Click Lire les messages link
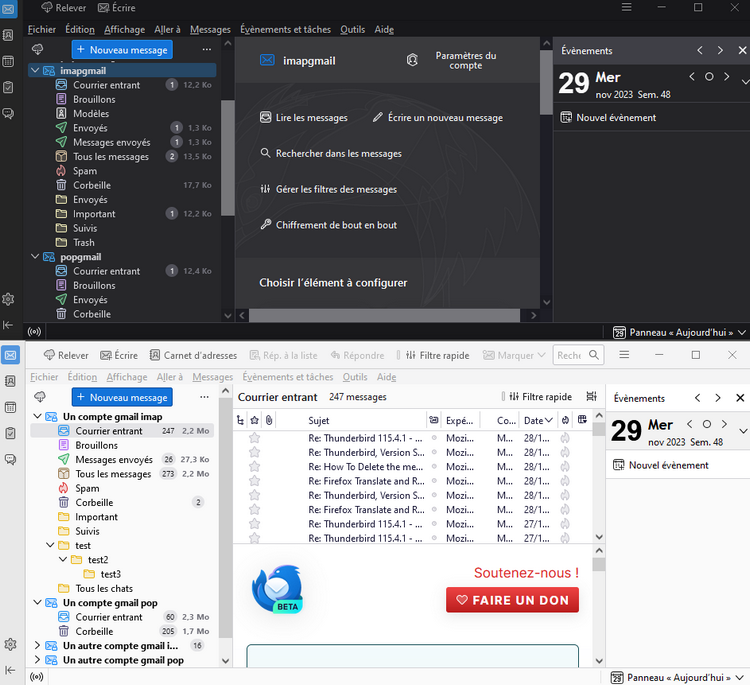 [x=304, y=118]
